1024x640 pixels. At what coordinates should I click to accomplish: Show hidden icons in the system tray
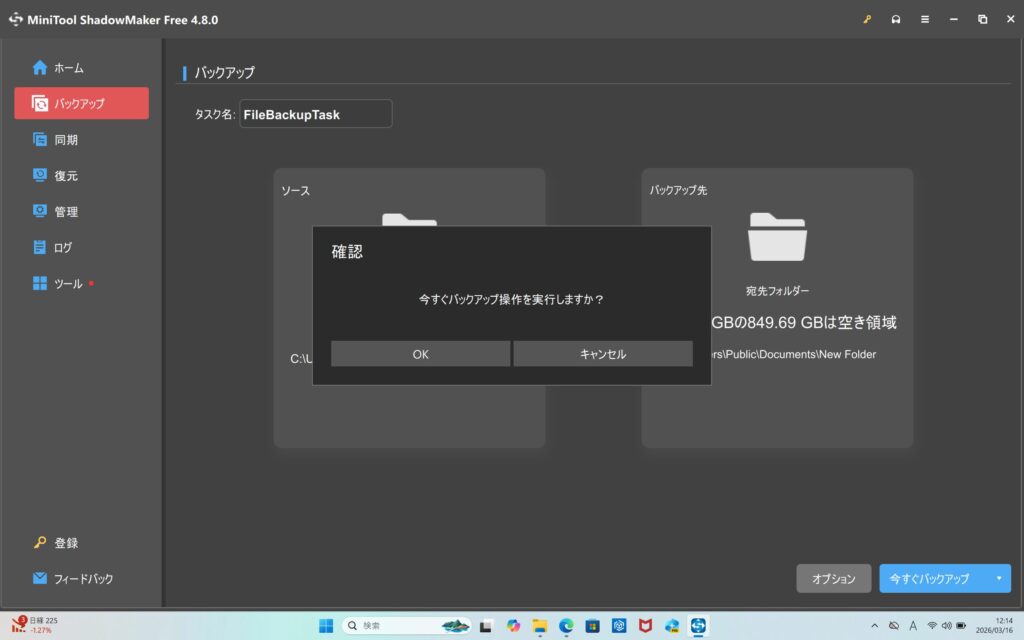(x=875, y=626)
